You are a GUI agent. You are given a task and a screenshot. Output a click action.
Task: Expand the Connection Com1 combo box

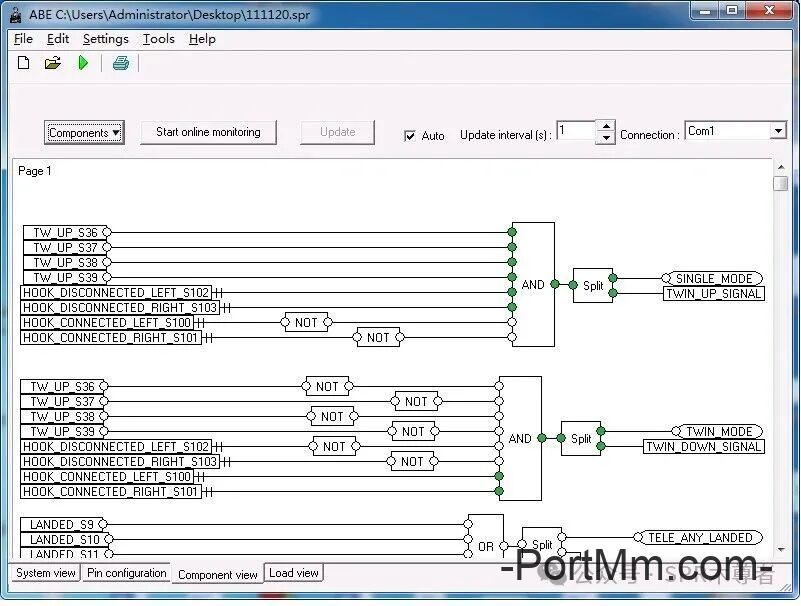pyautogui.click(x=778, y=131)
